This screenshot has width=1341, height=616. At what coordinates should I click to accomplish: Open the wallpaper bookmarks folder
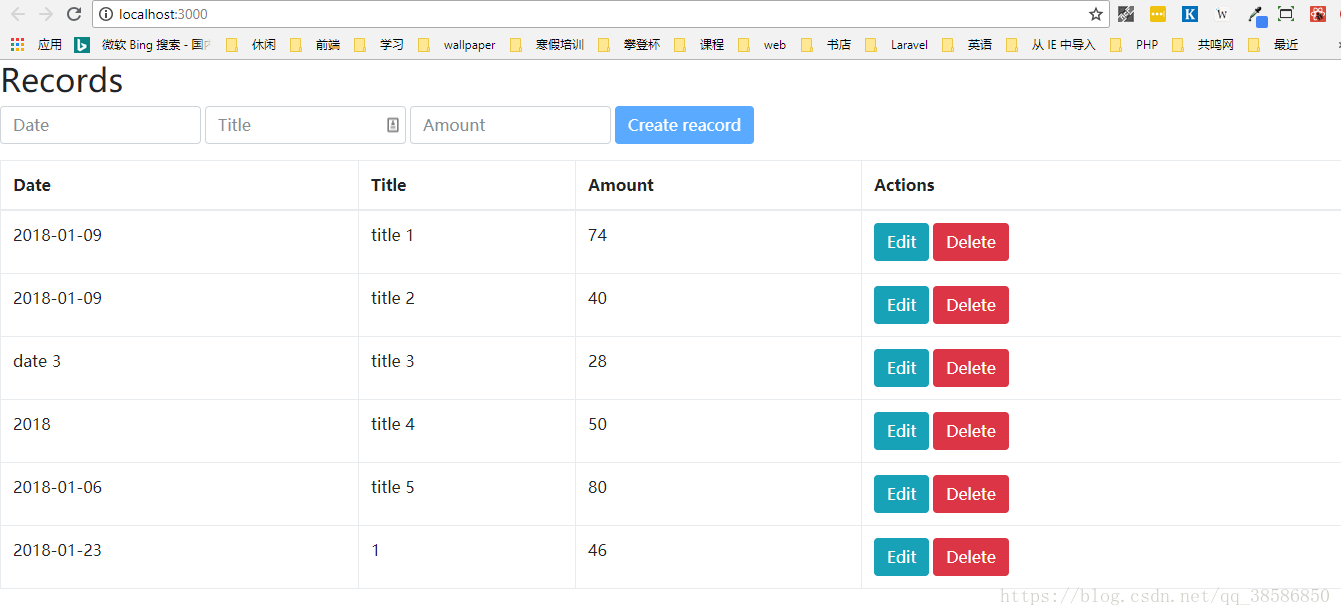point(458,45)
